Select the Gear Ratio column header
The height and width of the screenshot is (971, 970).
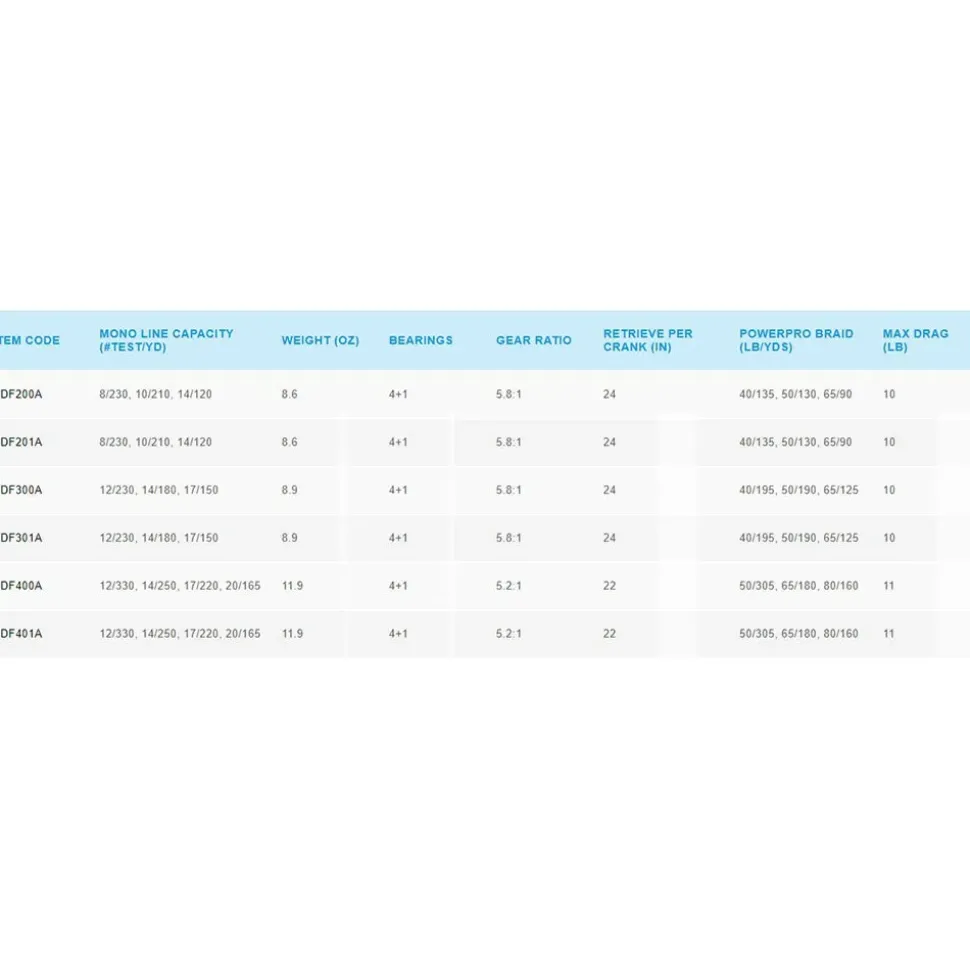tap(533, 340)
